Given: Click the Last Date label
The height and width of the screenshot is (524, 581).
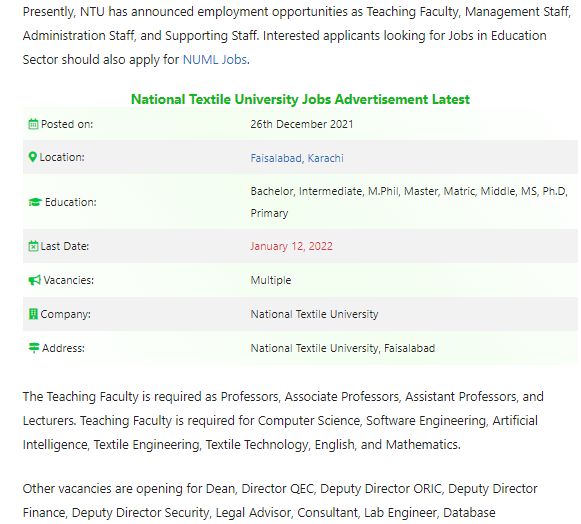Looking at the screenshot, I should pyautogui.click(x=65, y=246).
